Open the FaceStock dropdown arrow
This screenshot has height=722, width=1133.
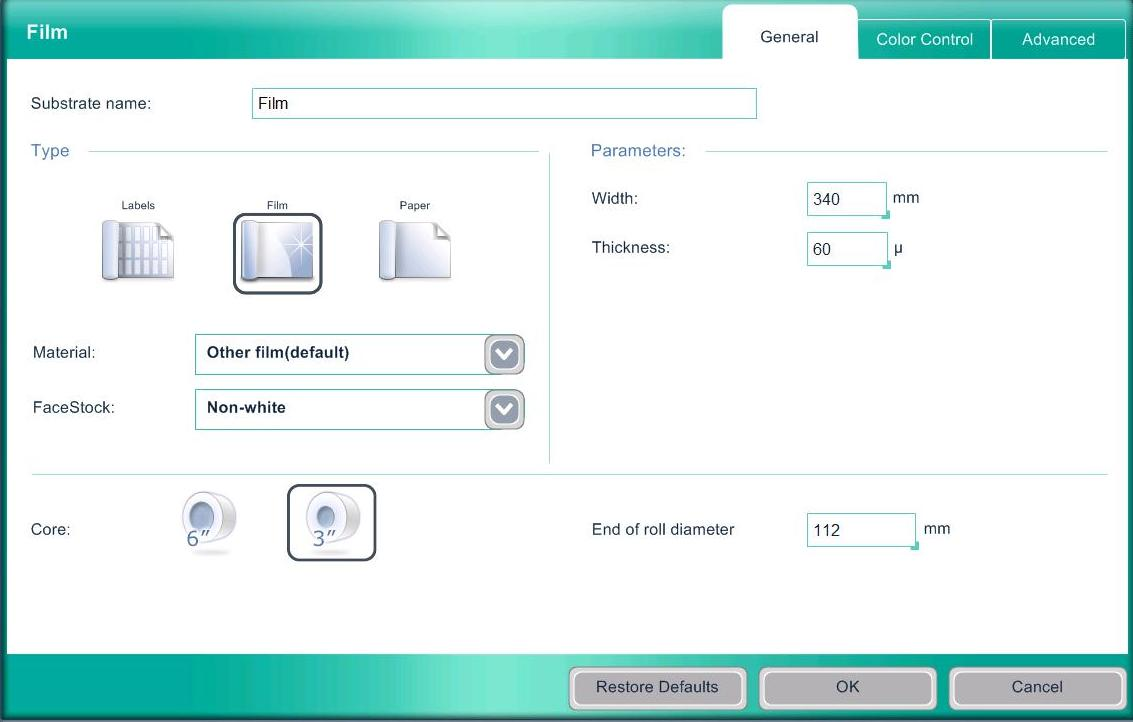504,409
